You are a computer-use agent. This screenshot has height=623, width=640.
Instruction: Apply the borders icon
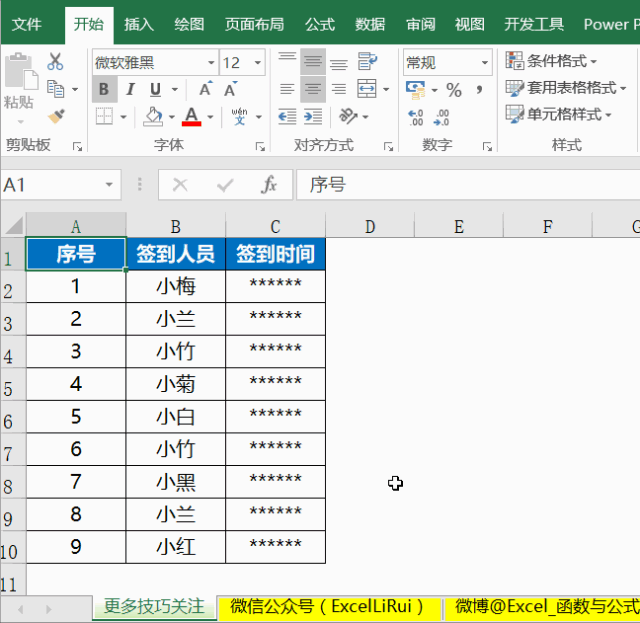pos(104,116)
